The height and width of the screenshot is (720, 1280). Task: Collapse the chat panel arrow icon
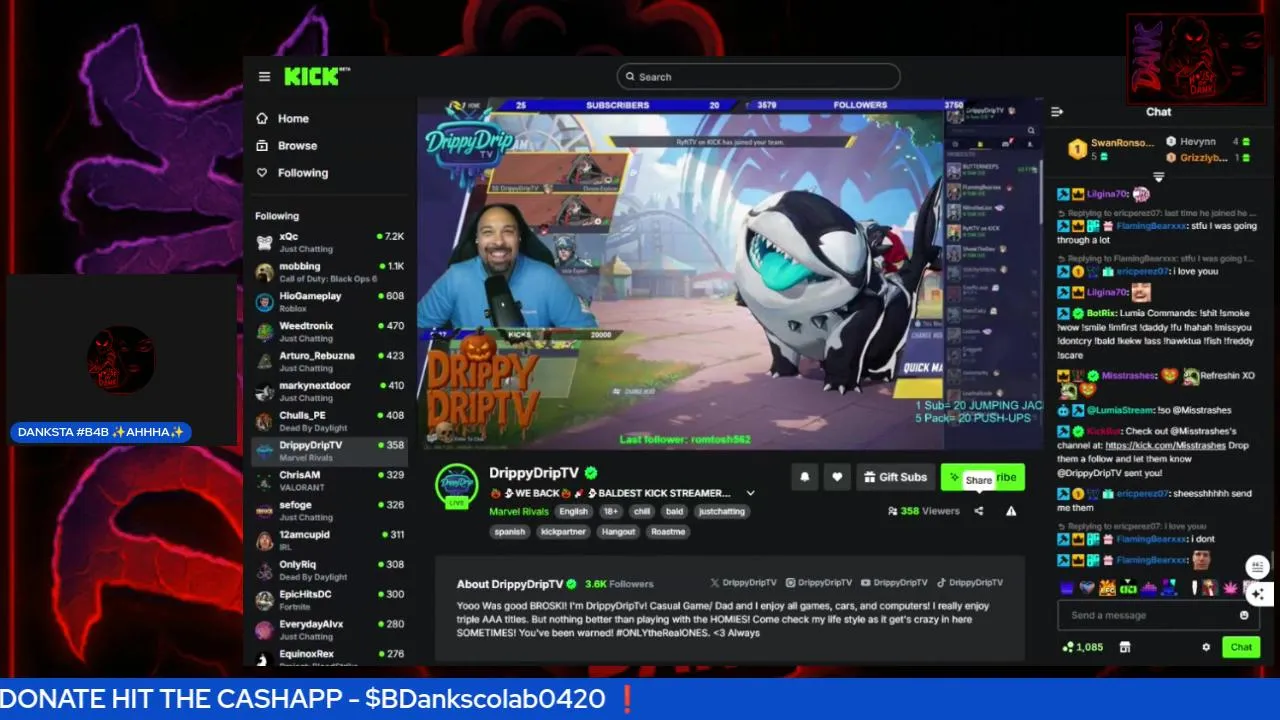point(1057,112)
